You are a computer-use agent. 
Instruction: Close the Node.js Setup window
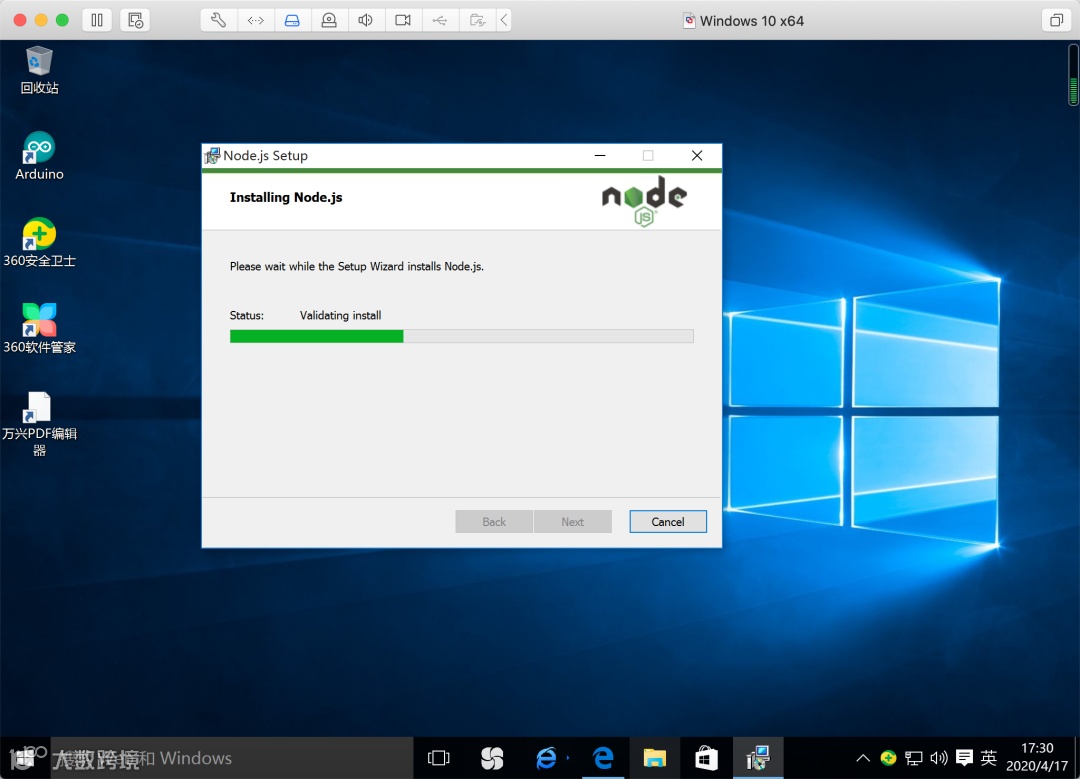pos(697,156)
